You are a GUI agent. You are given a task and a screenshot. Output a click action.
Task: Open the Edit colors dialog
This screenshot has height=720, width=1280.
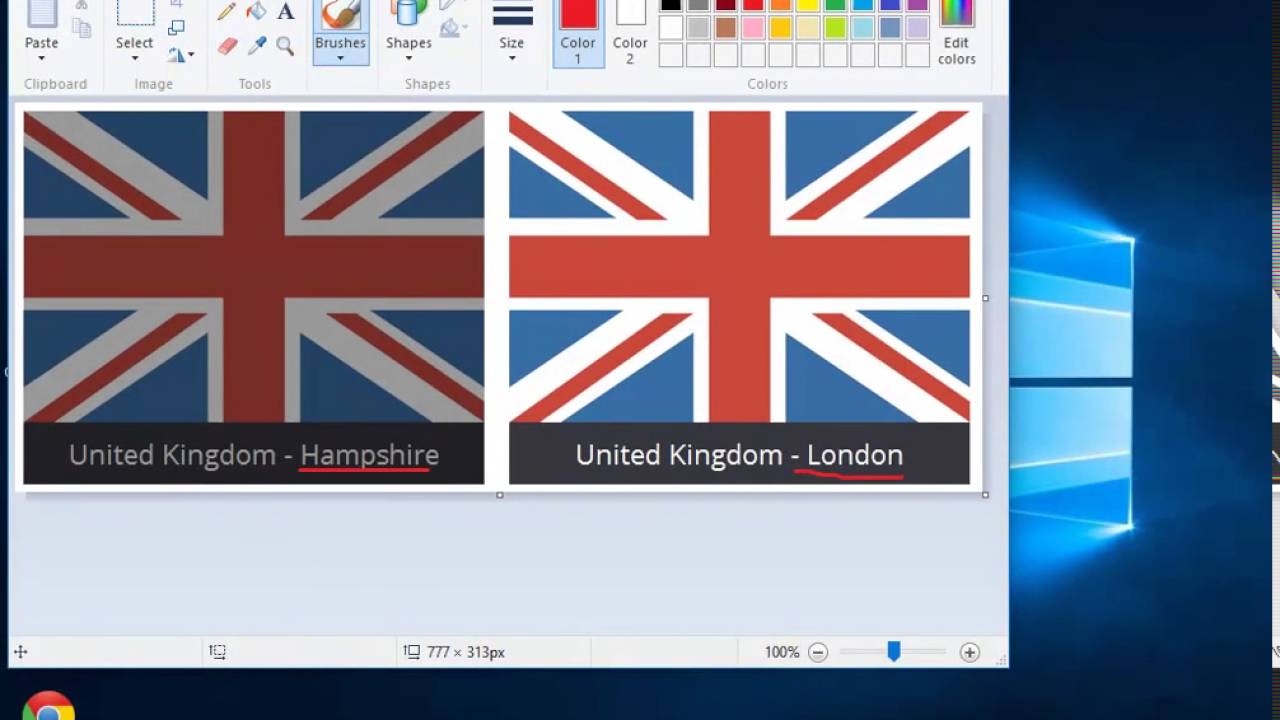[956, 33]
